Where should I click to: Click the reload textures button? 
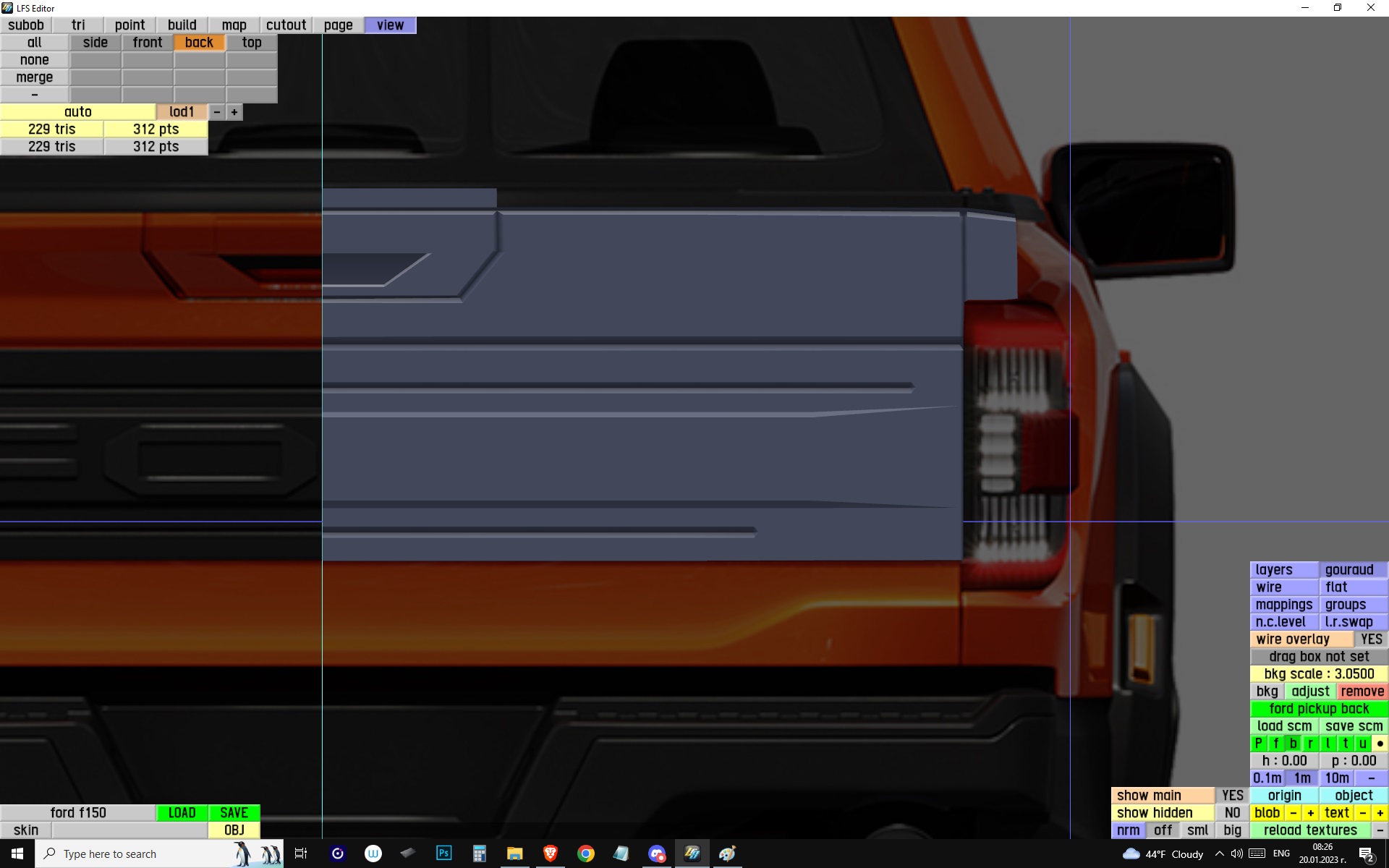(1310, 830)
